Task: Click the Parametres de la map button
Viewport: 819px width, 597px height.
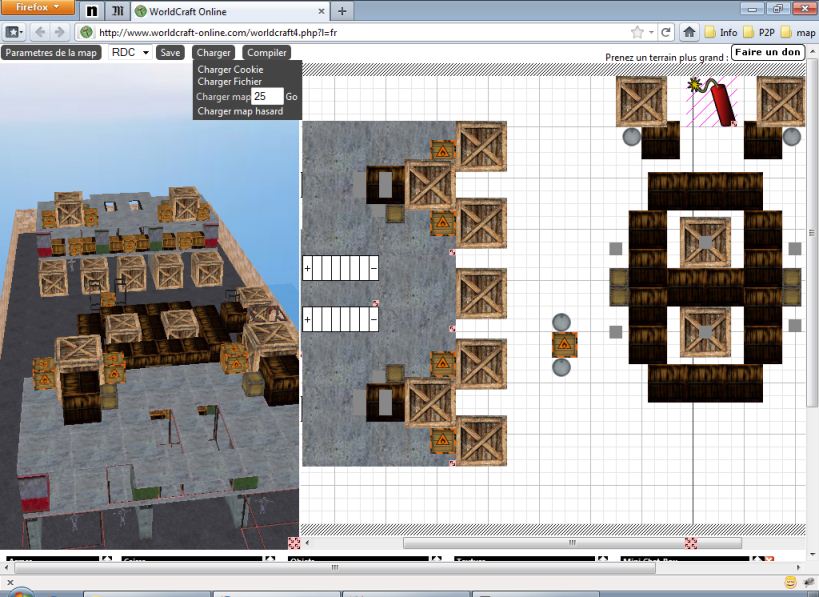Action: [x=51, y=53]
